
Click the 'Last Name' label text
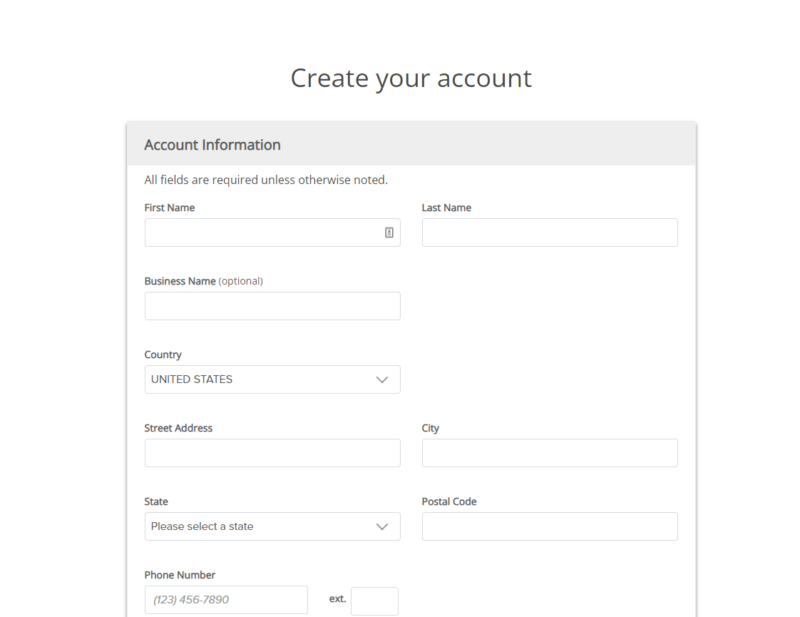(x=446, y=208)
